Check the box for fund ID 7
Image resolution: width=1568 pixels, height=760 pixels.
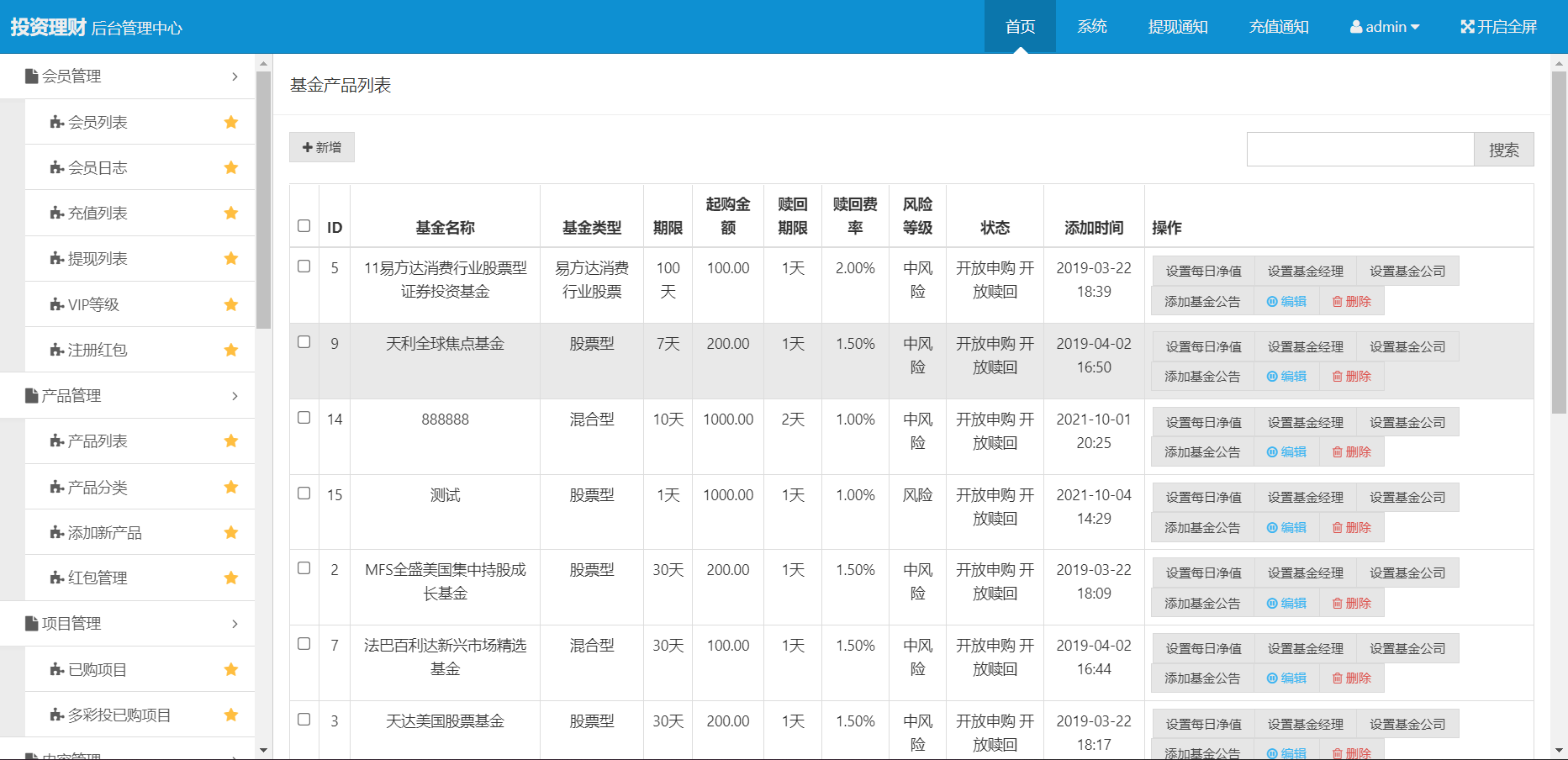tap(304, 644)
